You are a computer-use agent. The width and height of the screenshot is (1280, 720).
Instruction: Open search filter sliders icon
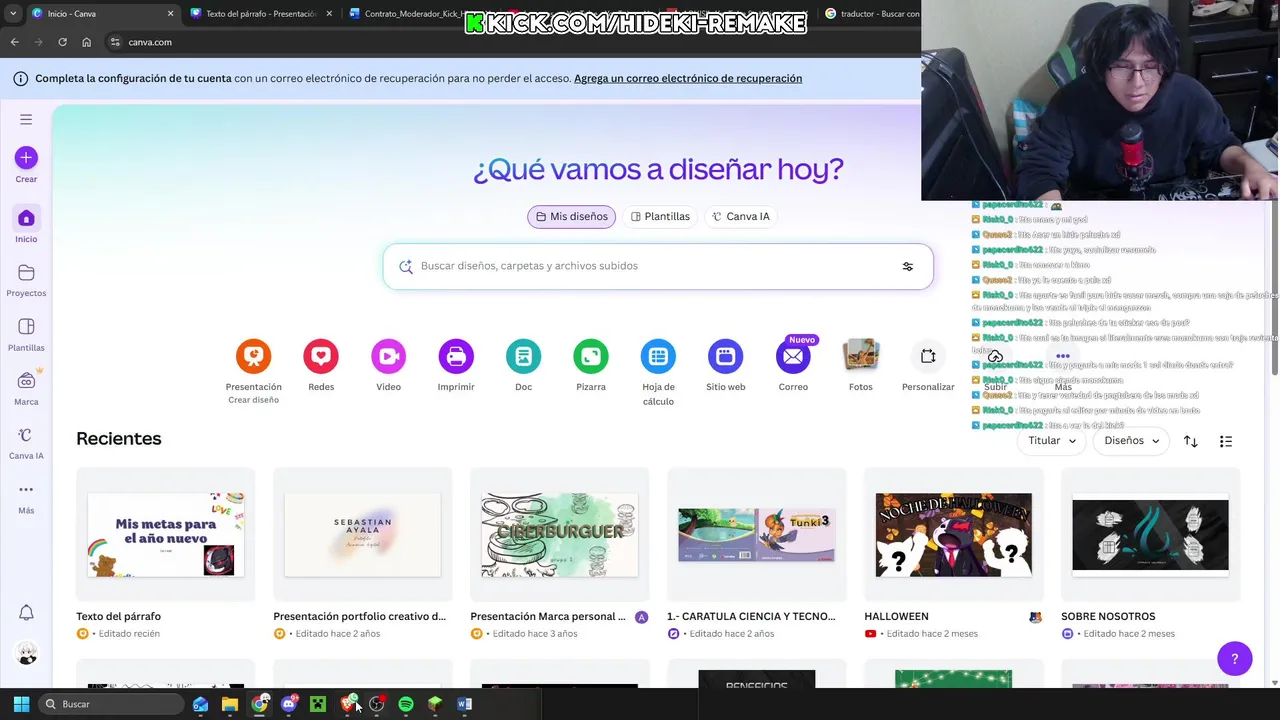click(x=908, y=266)
